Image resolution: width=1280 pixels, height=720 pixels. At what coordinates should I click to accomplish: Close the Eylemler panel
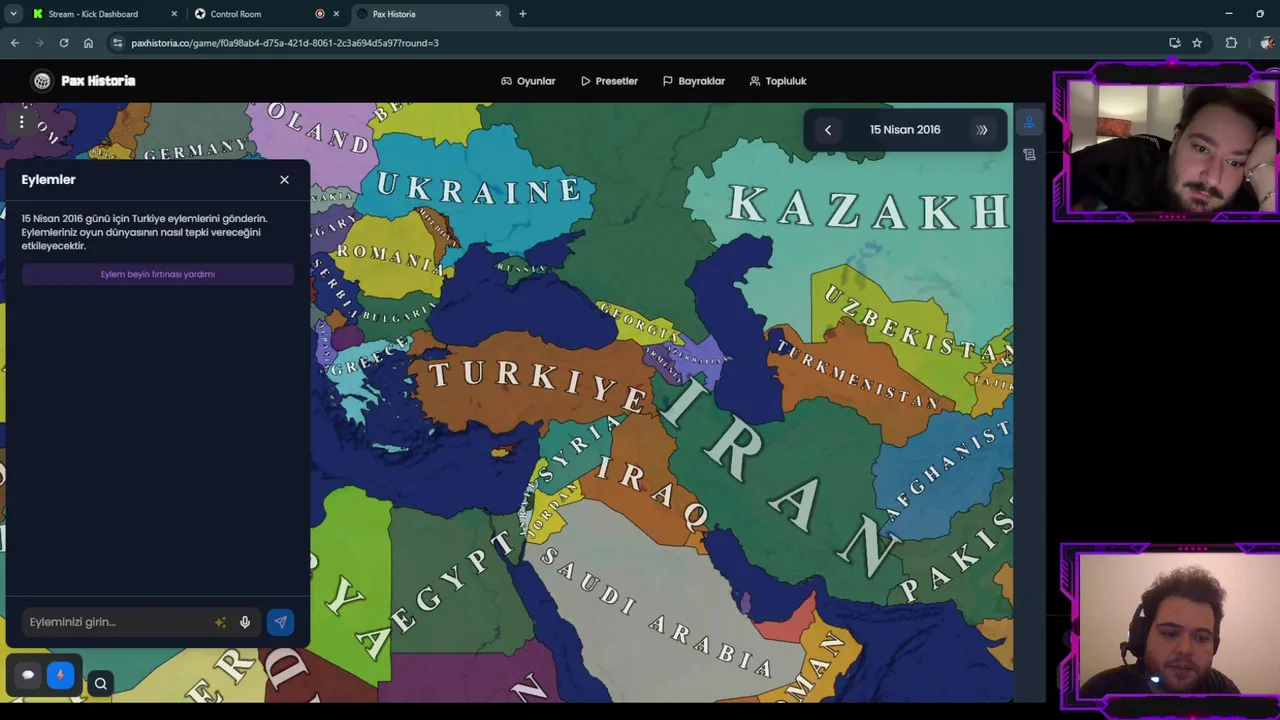(284, 180)
